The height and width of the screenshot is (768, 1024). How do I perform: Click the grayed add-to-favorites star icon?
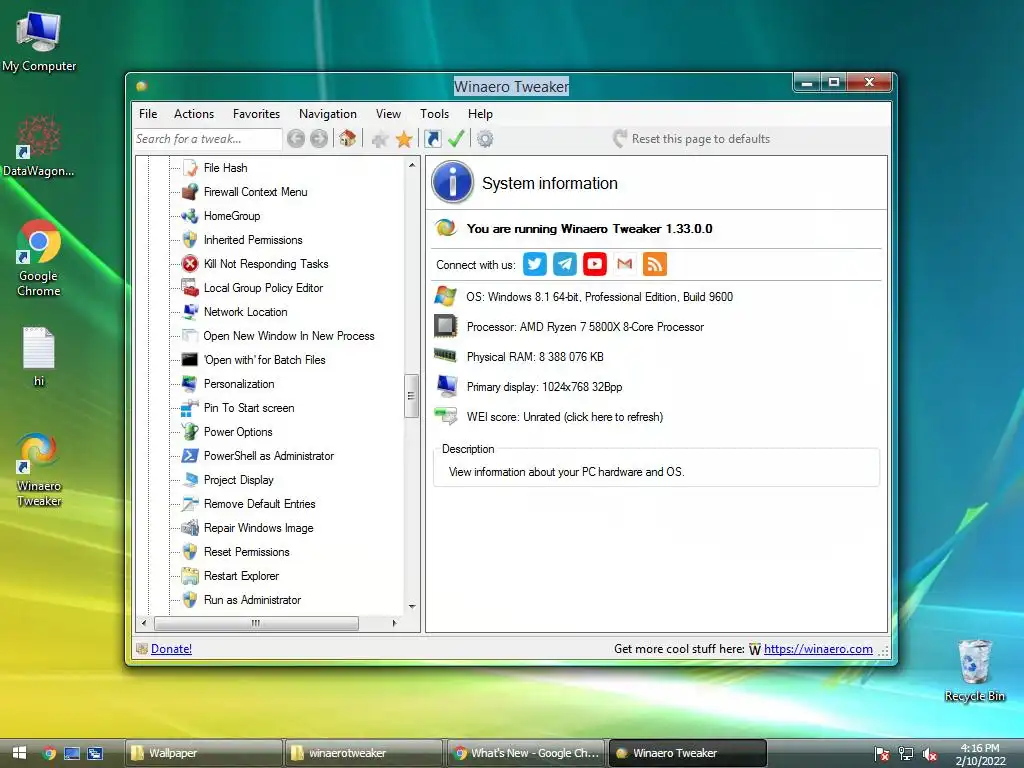380,138
